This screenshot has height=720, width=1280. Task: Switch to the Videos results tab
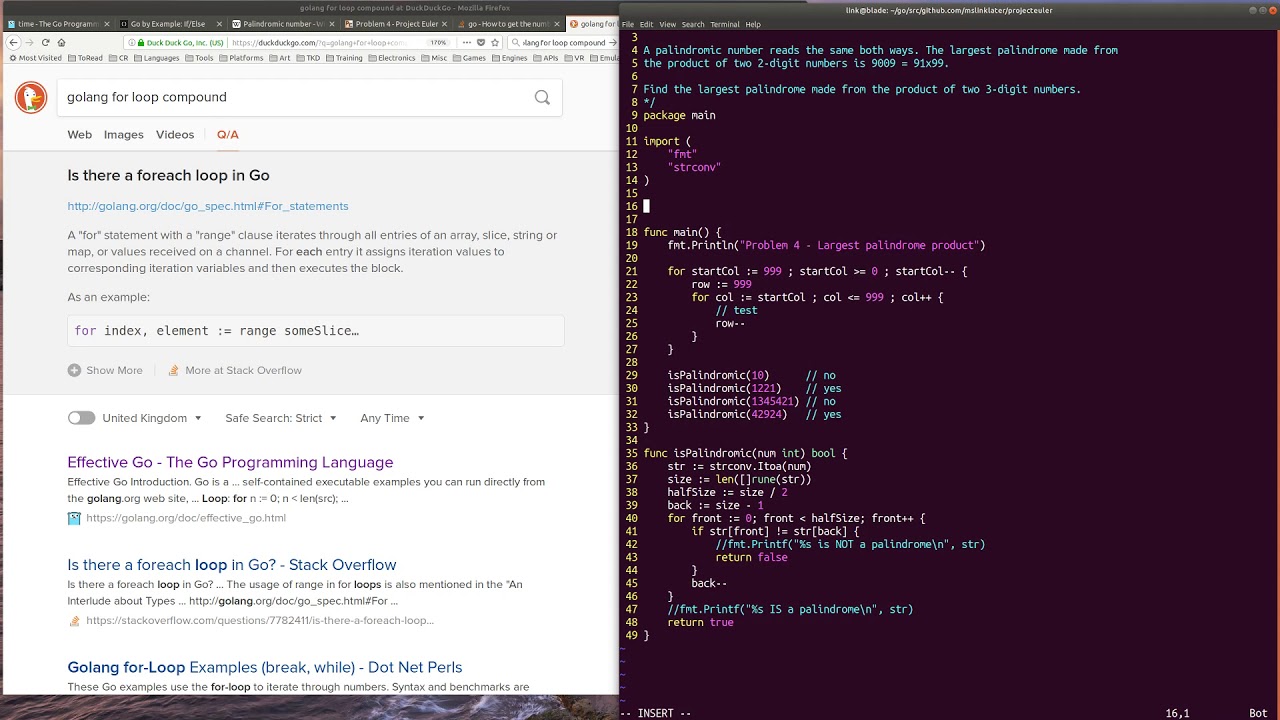(175, 134)
